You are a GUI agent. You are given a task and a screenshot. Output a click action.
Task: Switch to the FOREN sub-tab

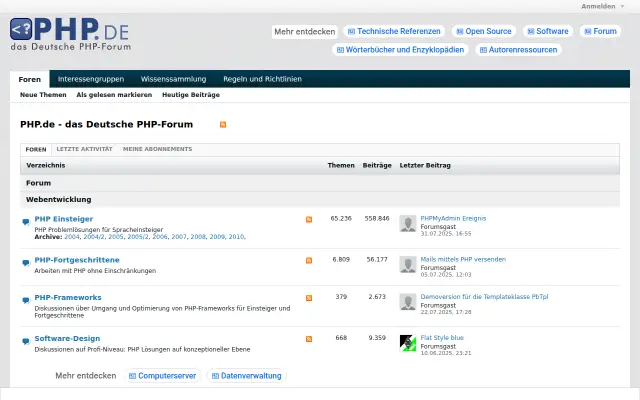coord(36,149)
